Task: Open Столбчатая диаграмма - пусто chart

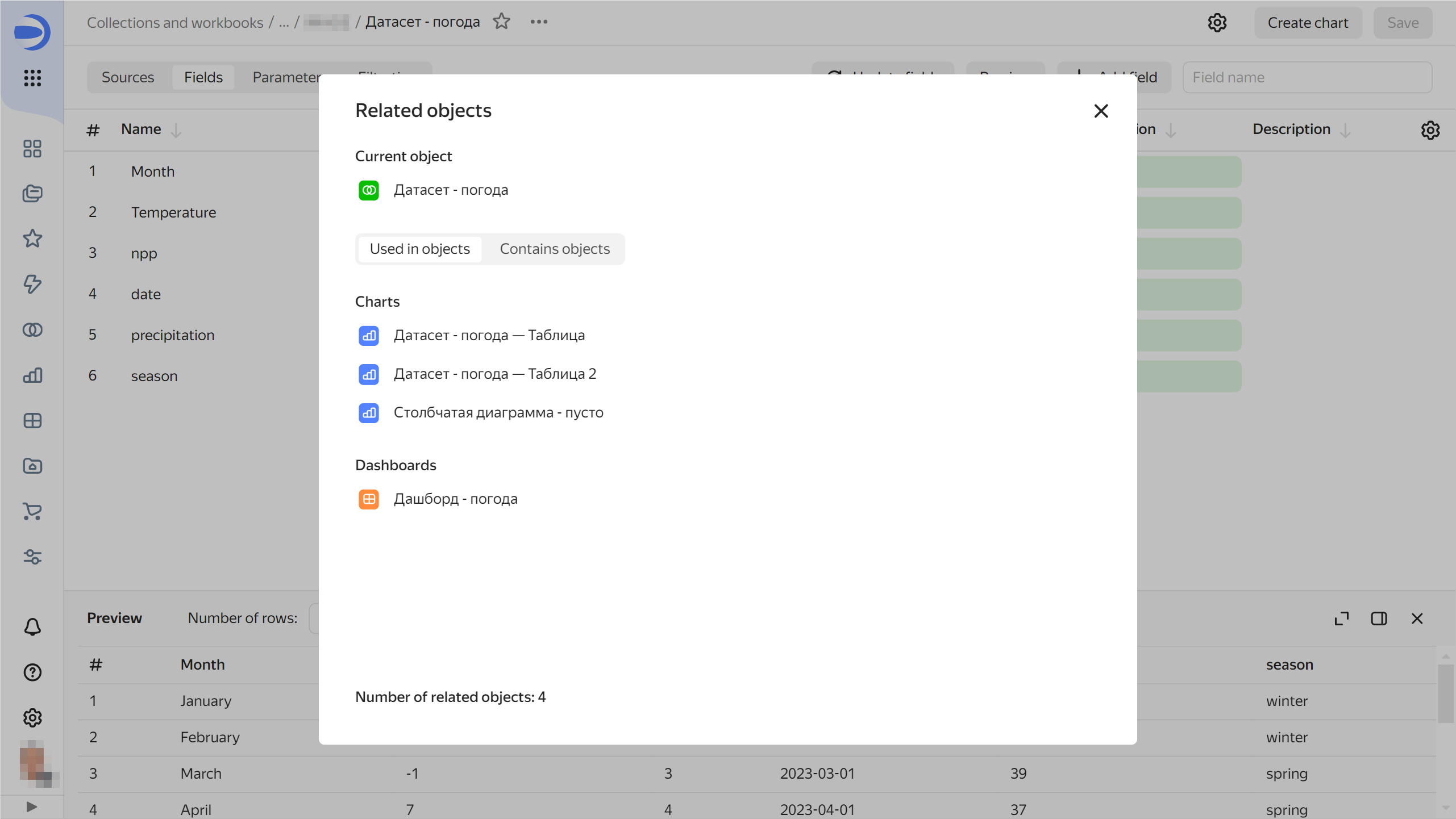Action: 498,412
